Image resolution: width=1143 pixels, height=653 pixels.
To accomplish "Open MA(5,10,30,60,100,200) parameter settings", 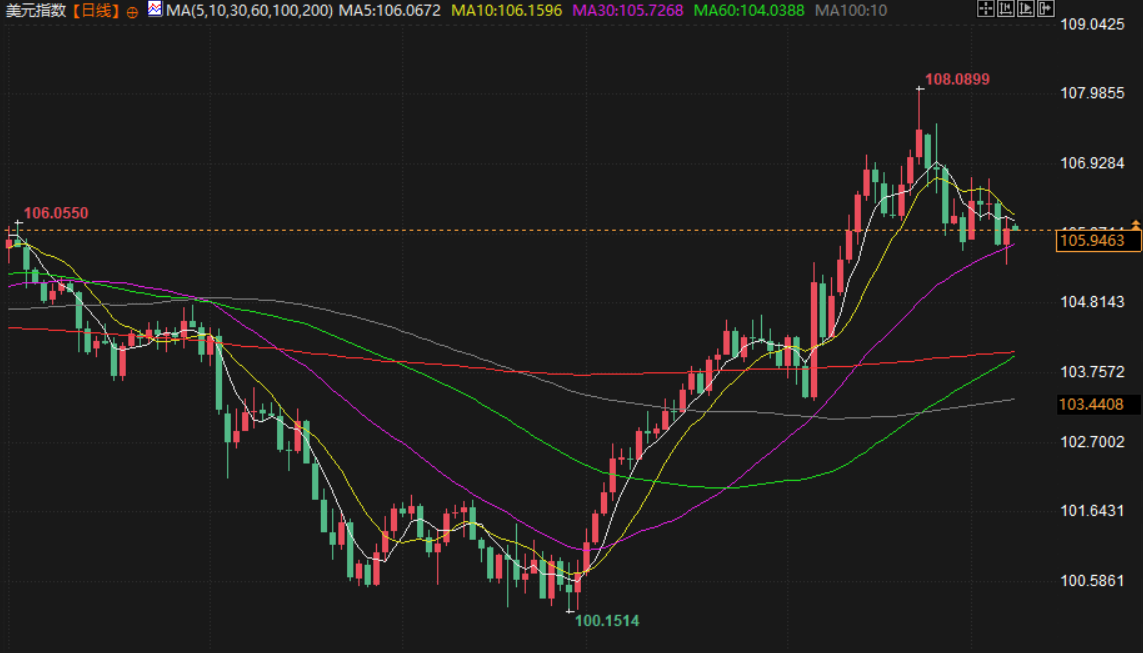I will [249, 11].
